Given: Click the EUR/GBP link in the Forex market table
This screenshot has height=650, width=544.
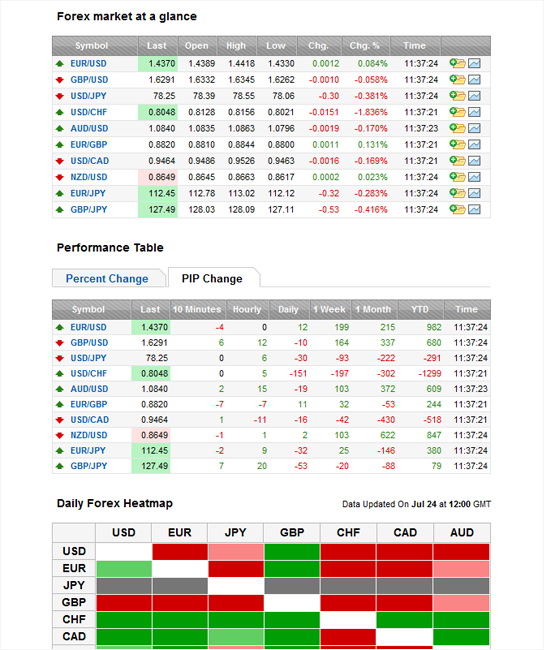Looking at the screenshot, I should pos(88,145).
